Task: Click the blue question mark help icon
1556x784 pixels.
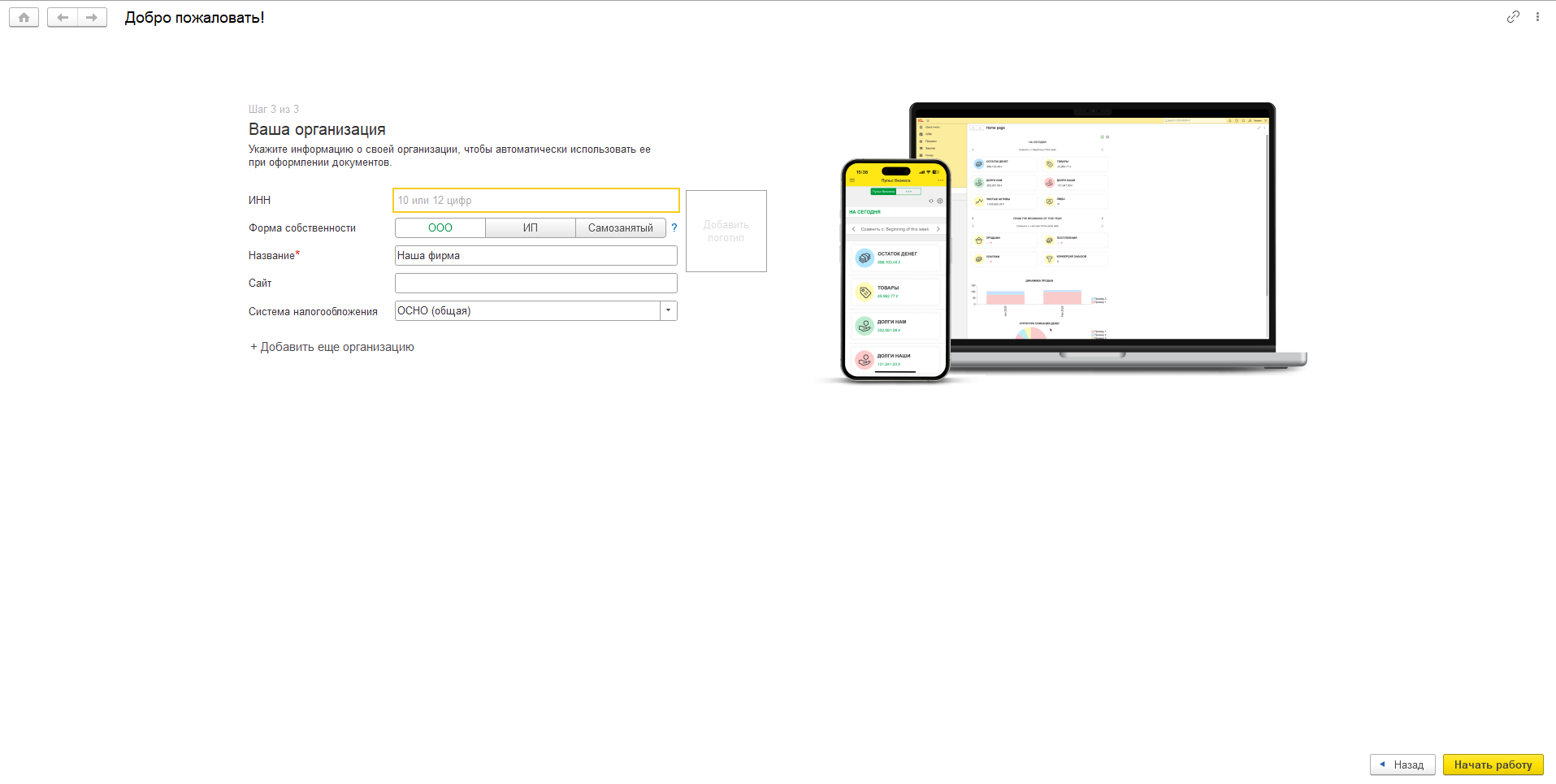Action: click(674, 228)
